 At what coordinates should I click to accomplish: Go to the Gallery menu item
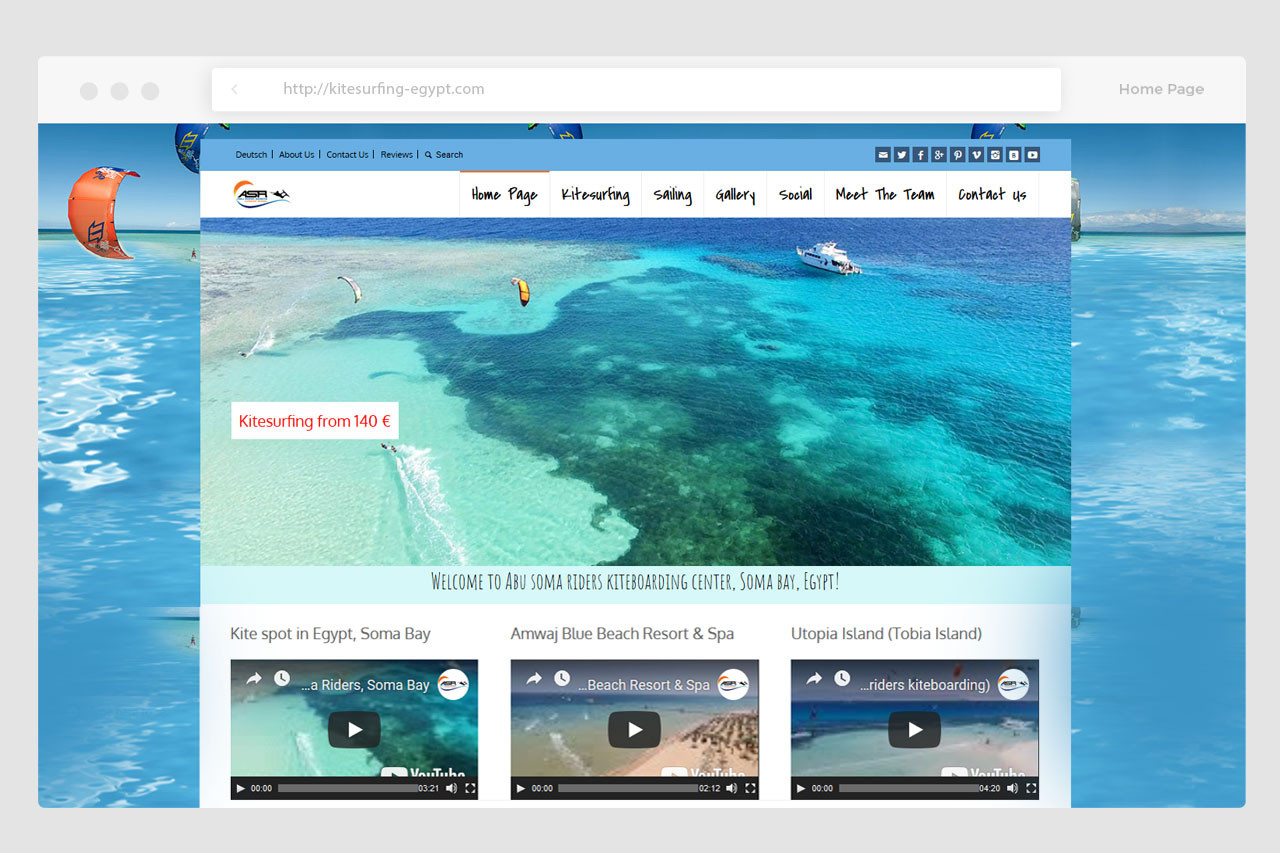point(735,194)
